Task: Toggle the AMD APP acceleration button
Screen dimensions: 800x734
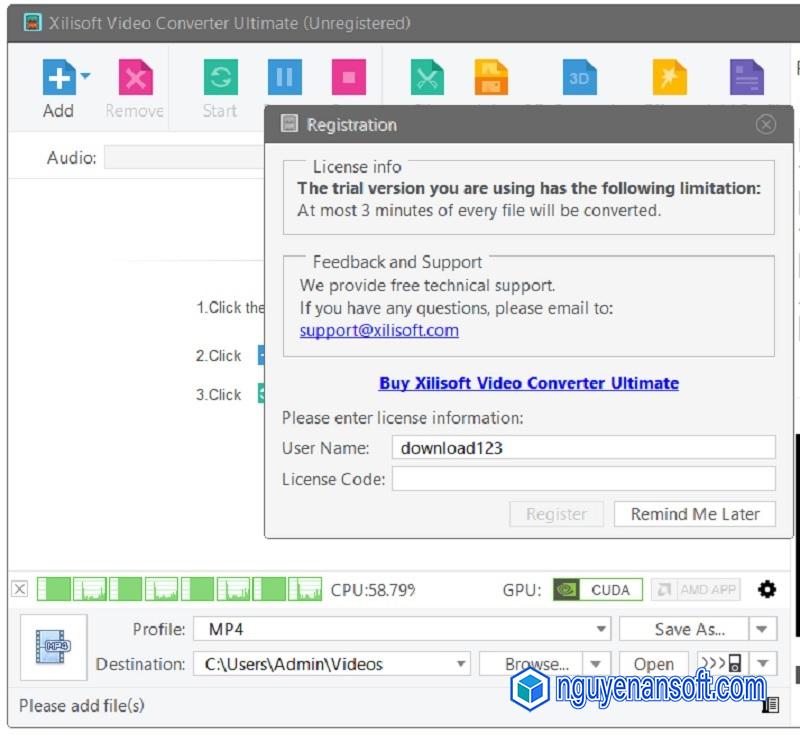Action: 696,590
